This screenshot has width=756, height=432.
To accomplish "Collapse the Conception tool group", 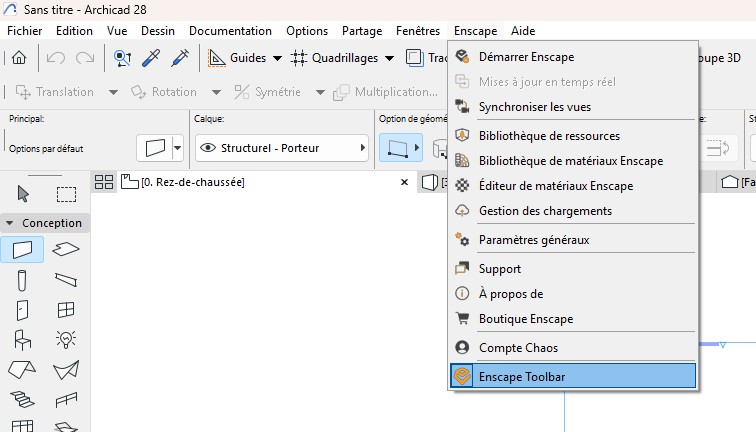I will coord(9,223).
